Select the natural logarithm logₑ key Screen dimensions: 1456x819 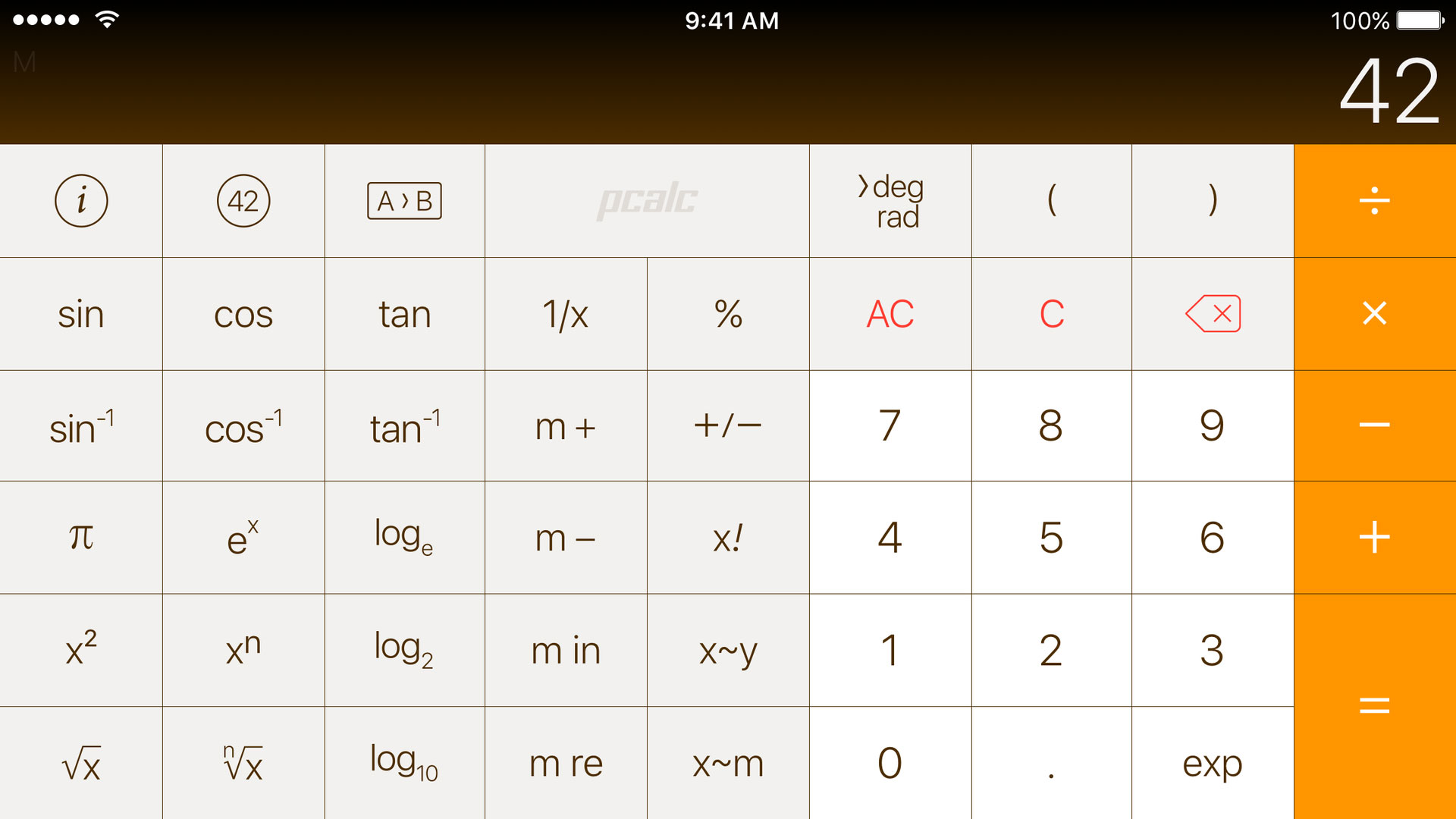point(404,537)
